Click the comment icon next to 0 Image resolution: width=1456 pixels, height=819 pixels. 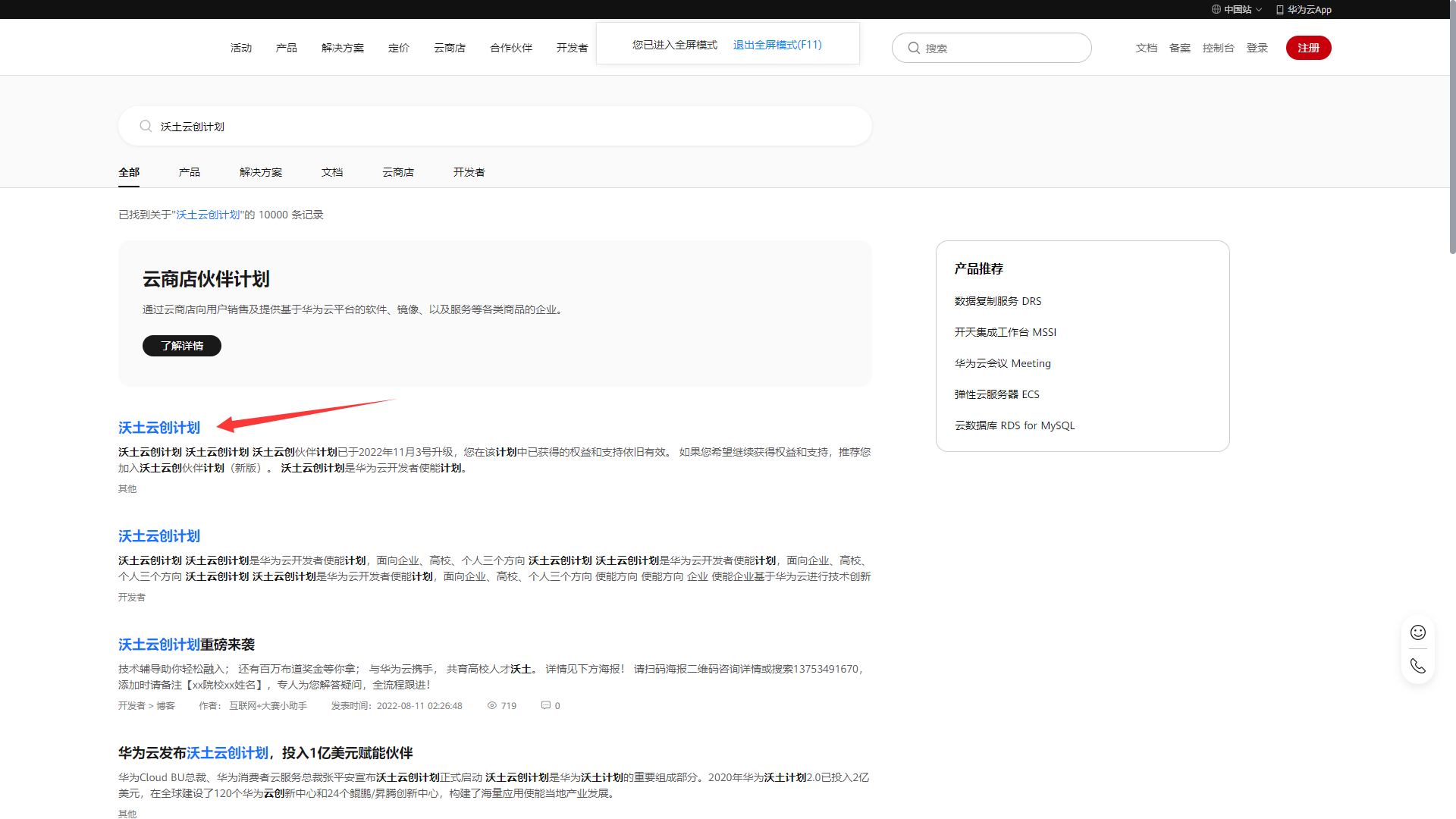pyautogui.click(x=545, y=705)
